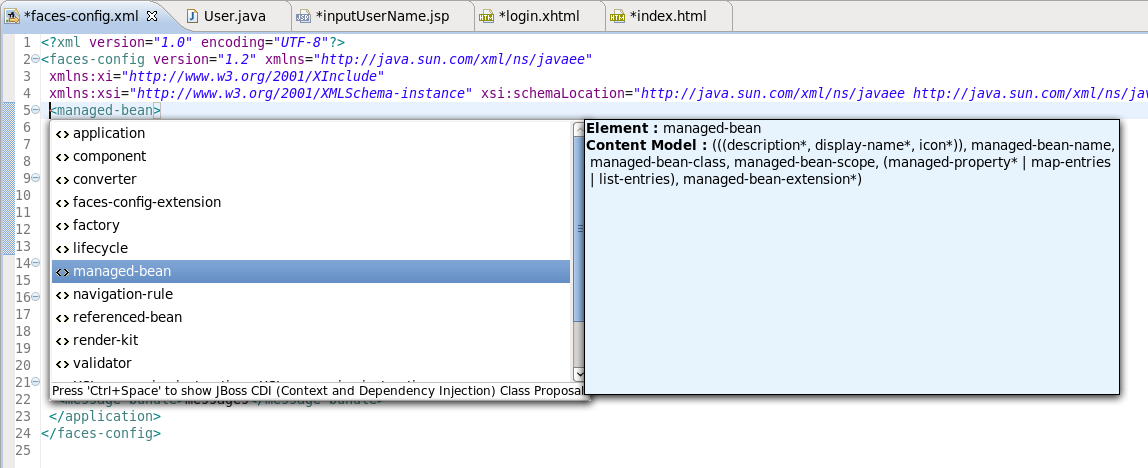Click the proposal list scrollbar down arrow
Image resolution: width=1148 pixels, height=468 pixels.
point(578,374)
